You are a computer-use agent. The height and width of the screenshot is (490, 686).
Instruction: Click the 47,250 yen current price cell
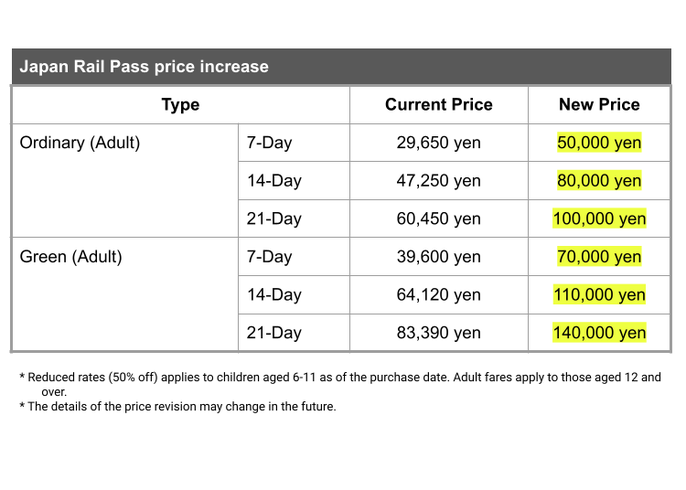(439, 181)
